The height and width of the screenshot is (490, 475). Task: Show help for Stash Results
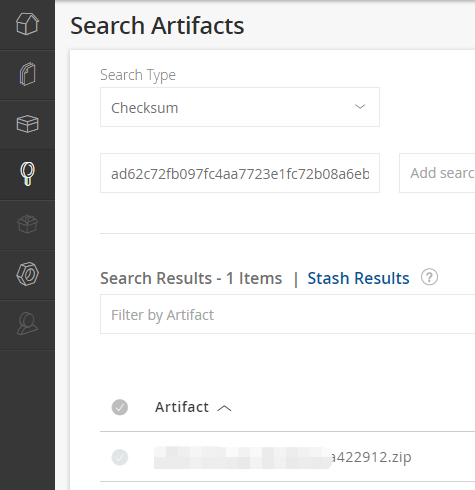pos(429,277)
